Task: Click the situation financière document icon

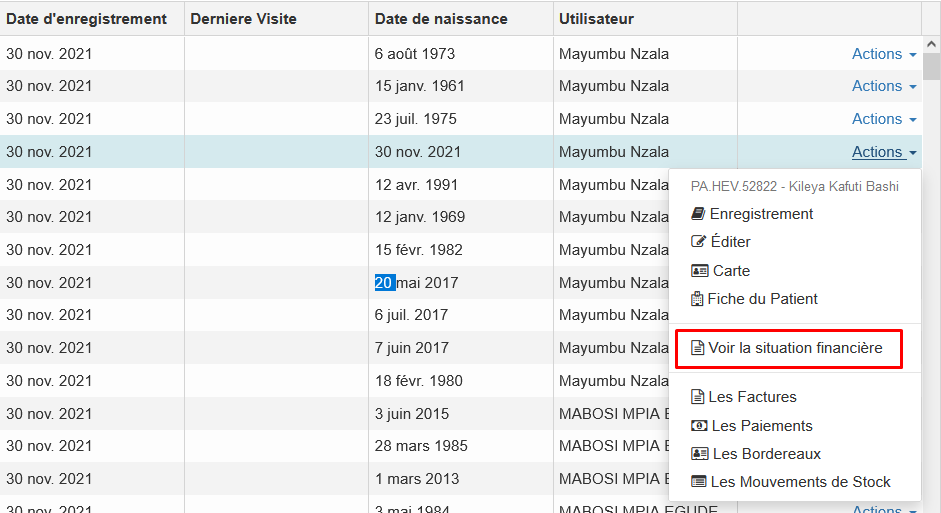Action: [697, 348]
